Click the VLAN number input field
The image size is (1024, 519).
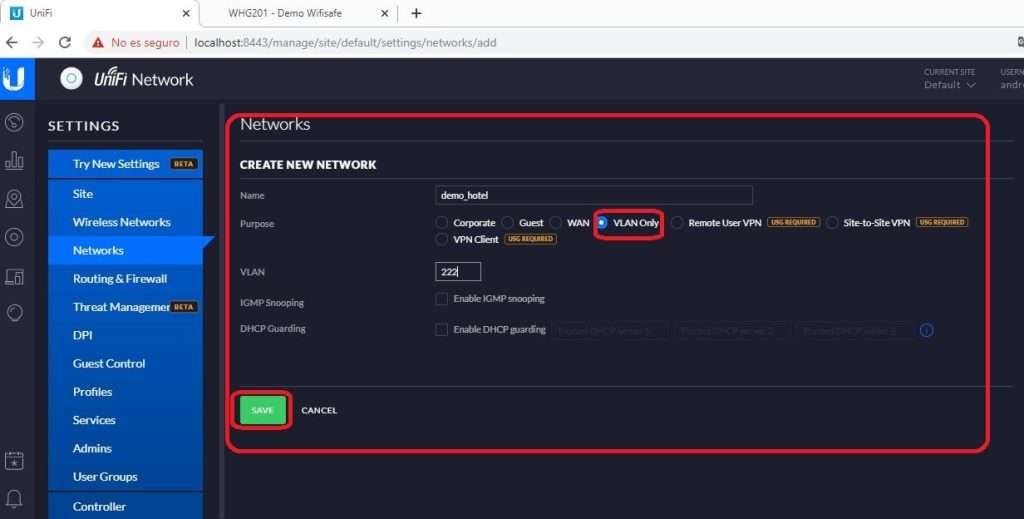[x=458, y=272]
